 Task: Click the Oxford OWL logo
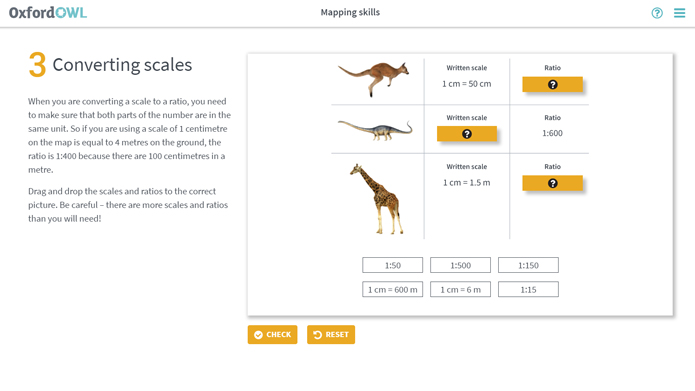coord(48,12)
